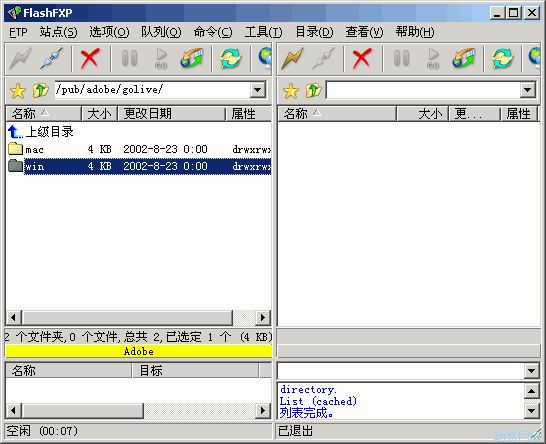Click the FlashFXP title bar icon
This screenshot has height=444, width=546.
pos(14,13)
